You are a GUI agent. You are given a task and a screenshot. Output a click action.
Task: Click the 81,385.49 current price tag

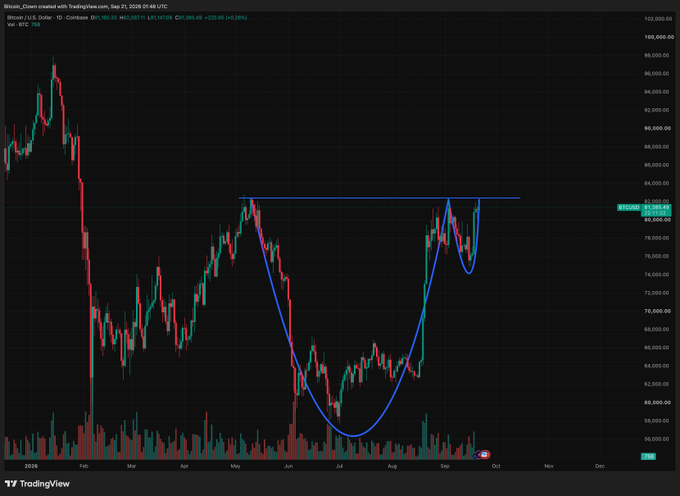656,208
